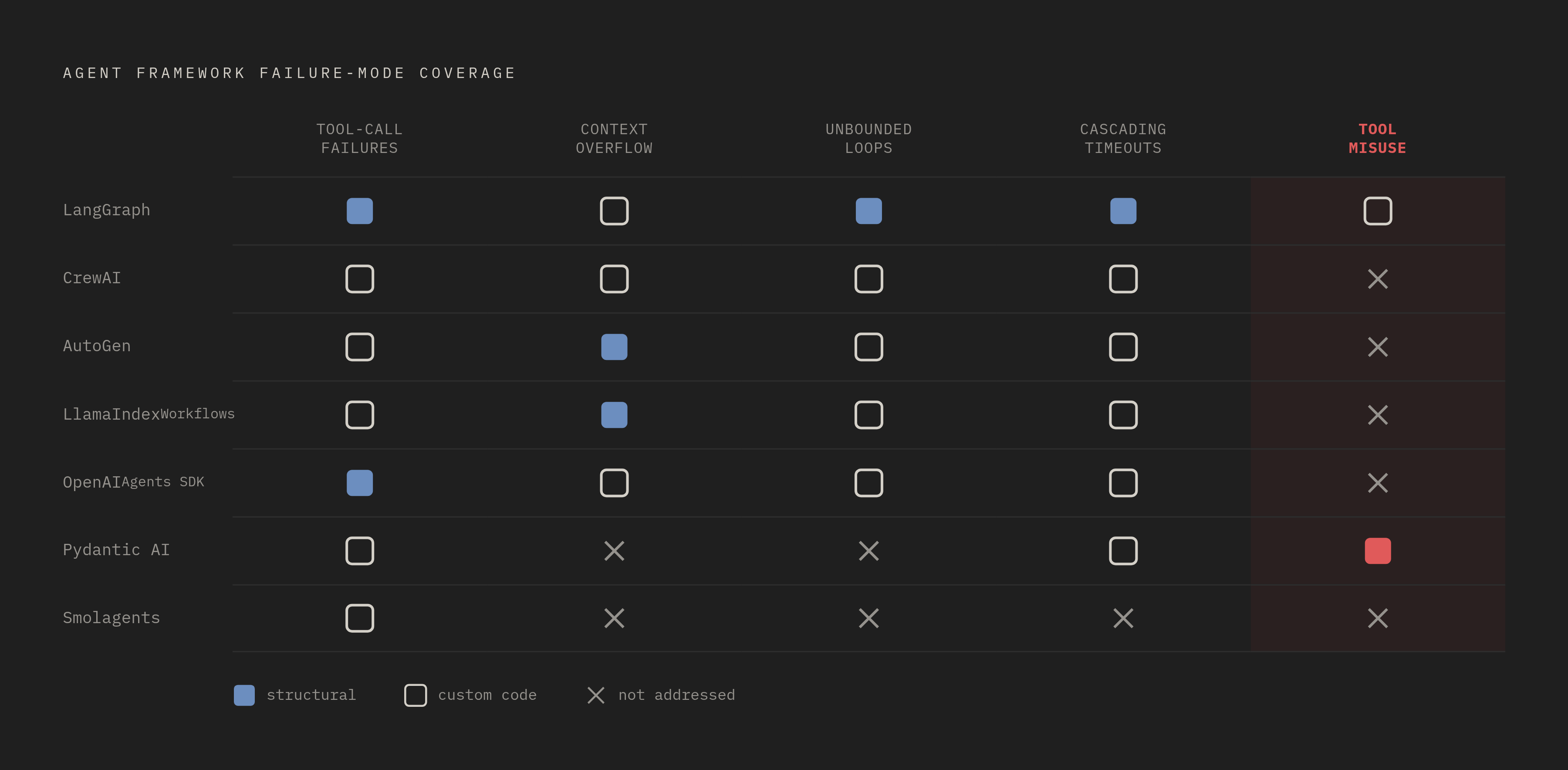Click Smolagents' Context Overflow X mark
This screenshot has width=1568, height=770.
tap(614, 618)
